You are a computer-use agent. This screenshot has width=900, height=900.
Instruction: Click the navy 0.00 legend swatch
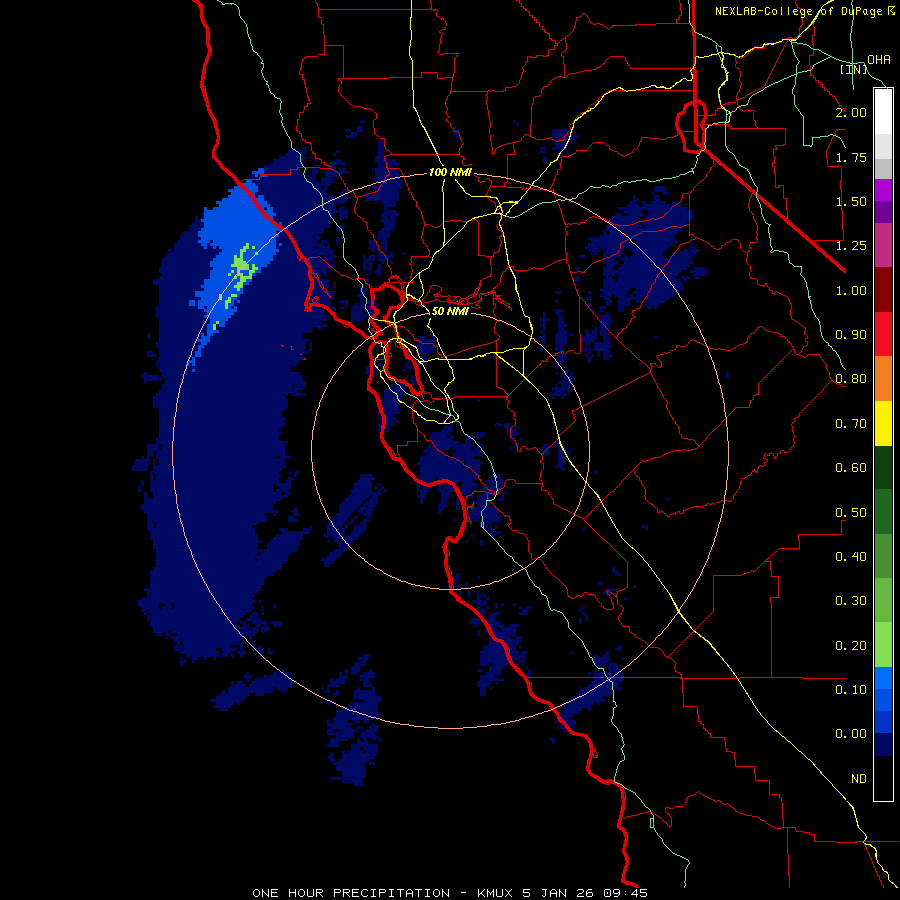click(x=883, y=744)
